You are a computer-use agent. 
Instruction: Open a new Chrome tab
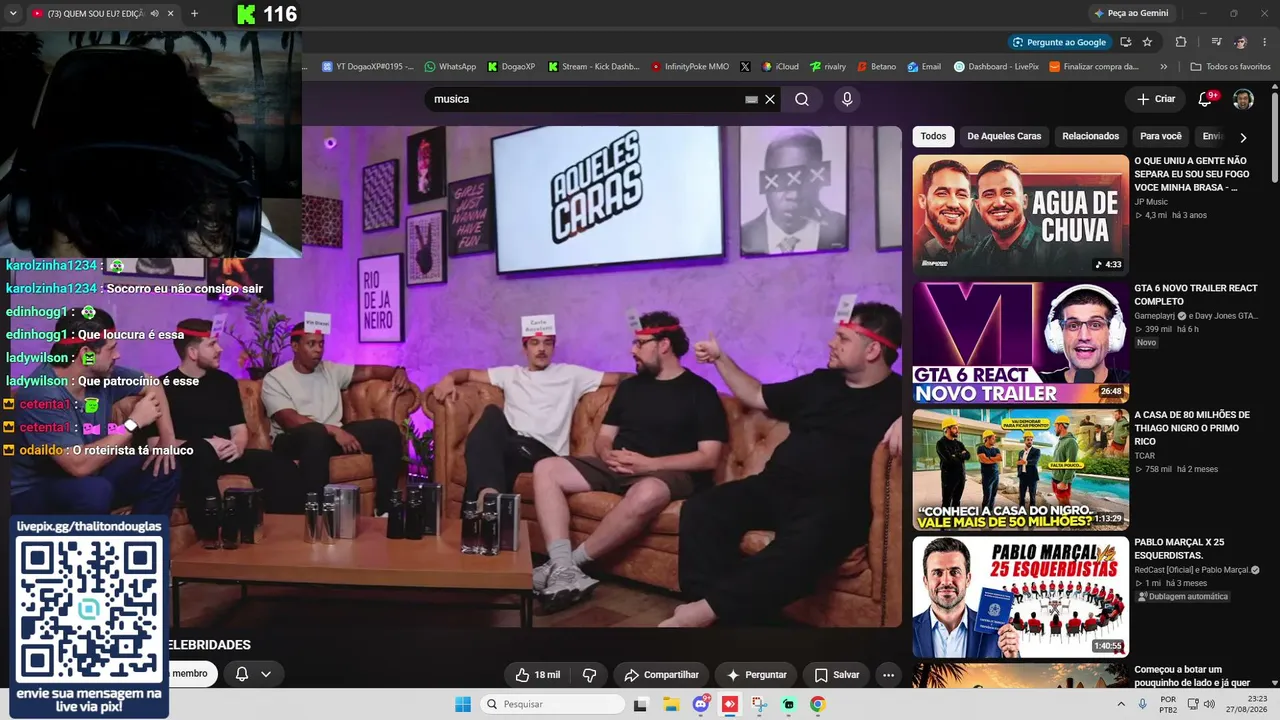(x=194, y=13)
